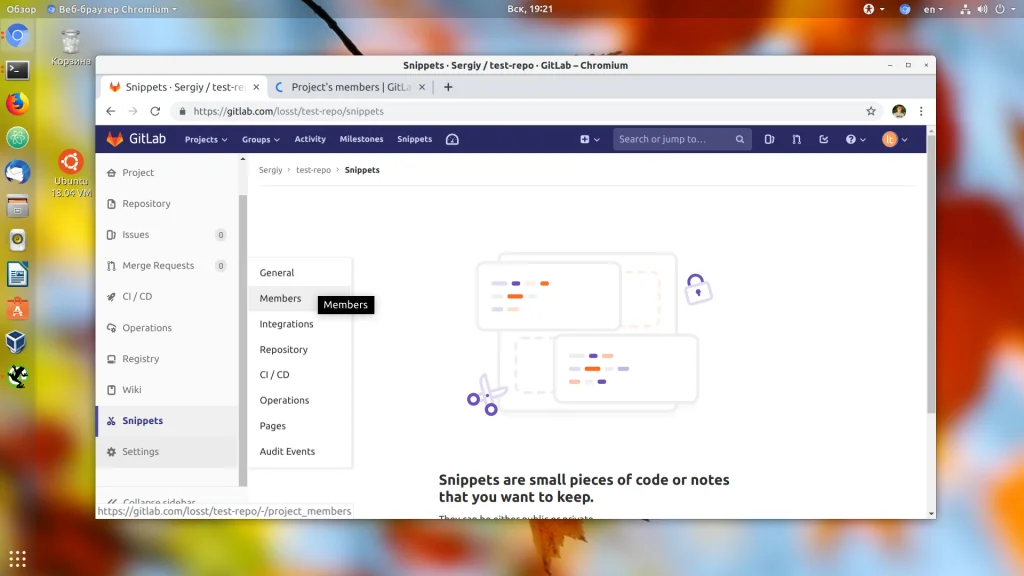Click the page vertical scrollbar
The height and width of the screenshot is (576, 1024).
[931, 274]
